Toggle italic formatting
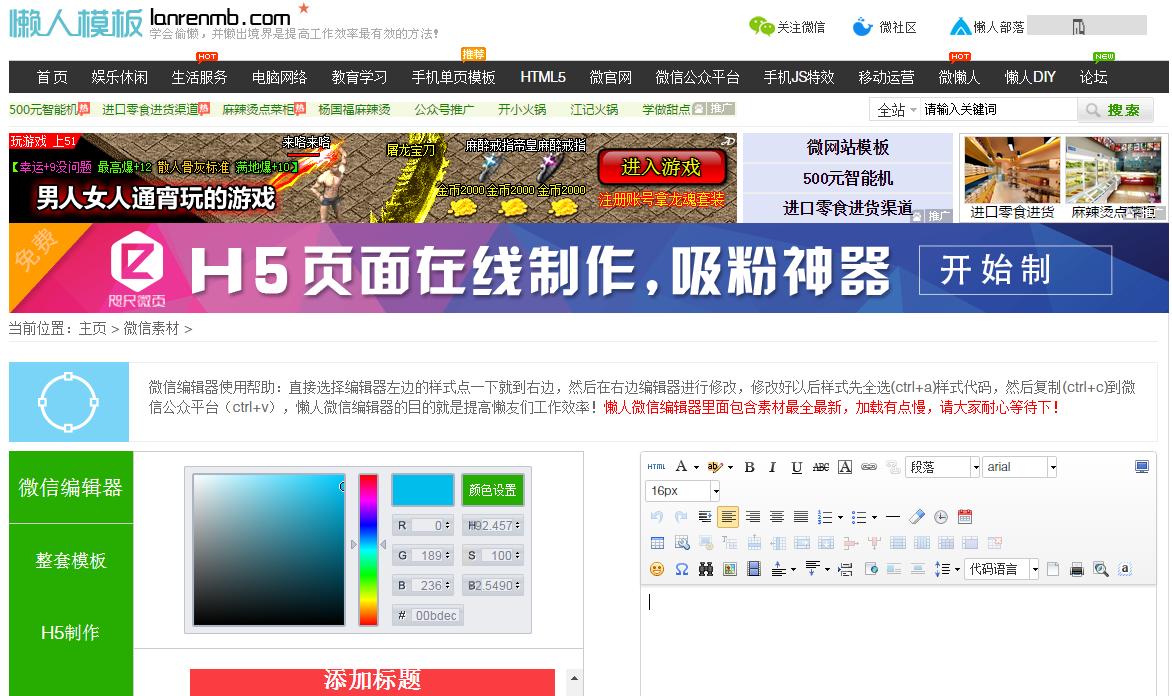This screenshot has width=1172, height=696. pyautogui.click(x=772, y=467)
